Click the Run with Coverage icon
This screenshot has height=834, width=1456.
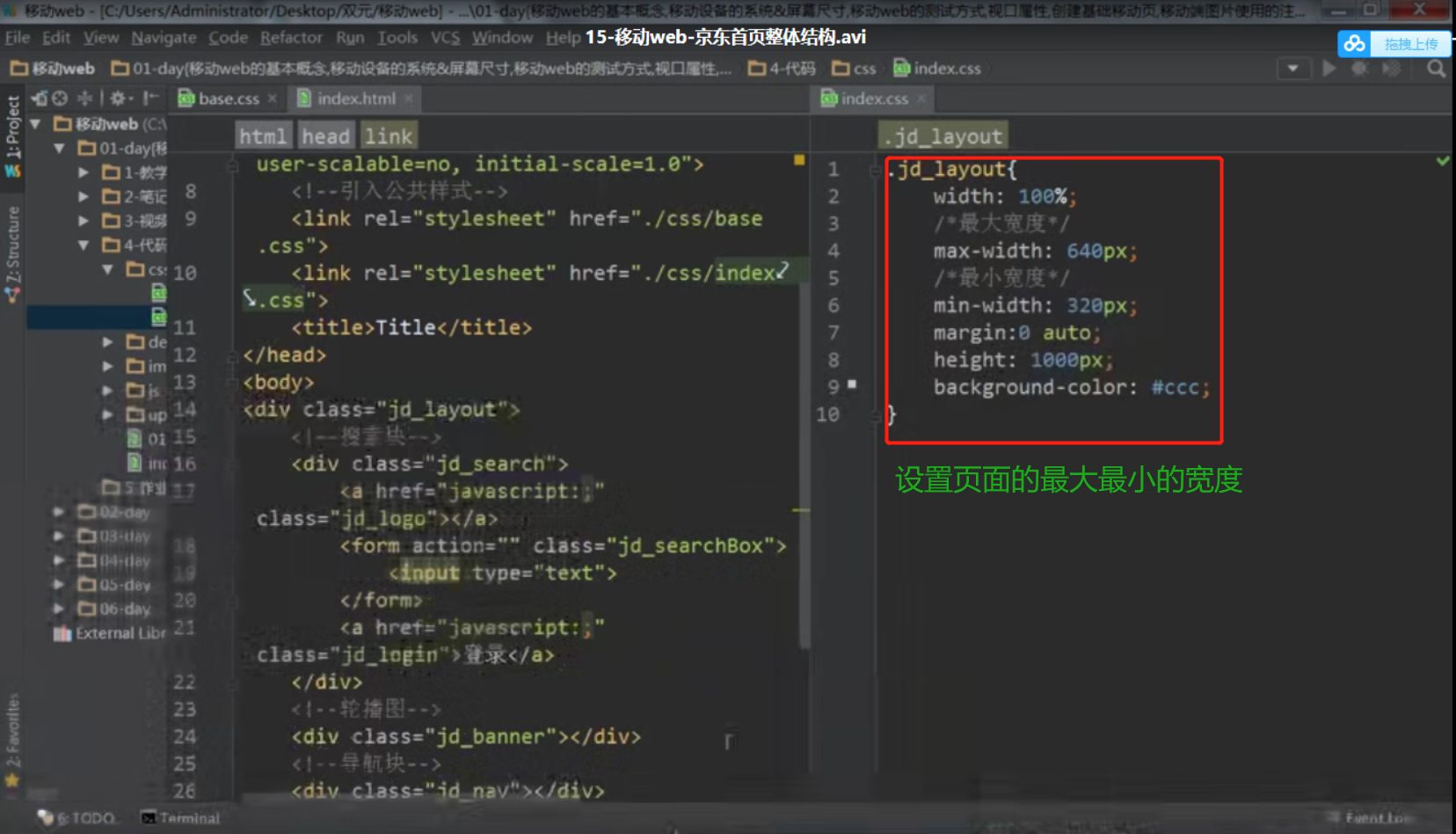coord(1391,69)
